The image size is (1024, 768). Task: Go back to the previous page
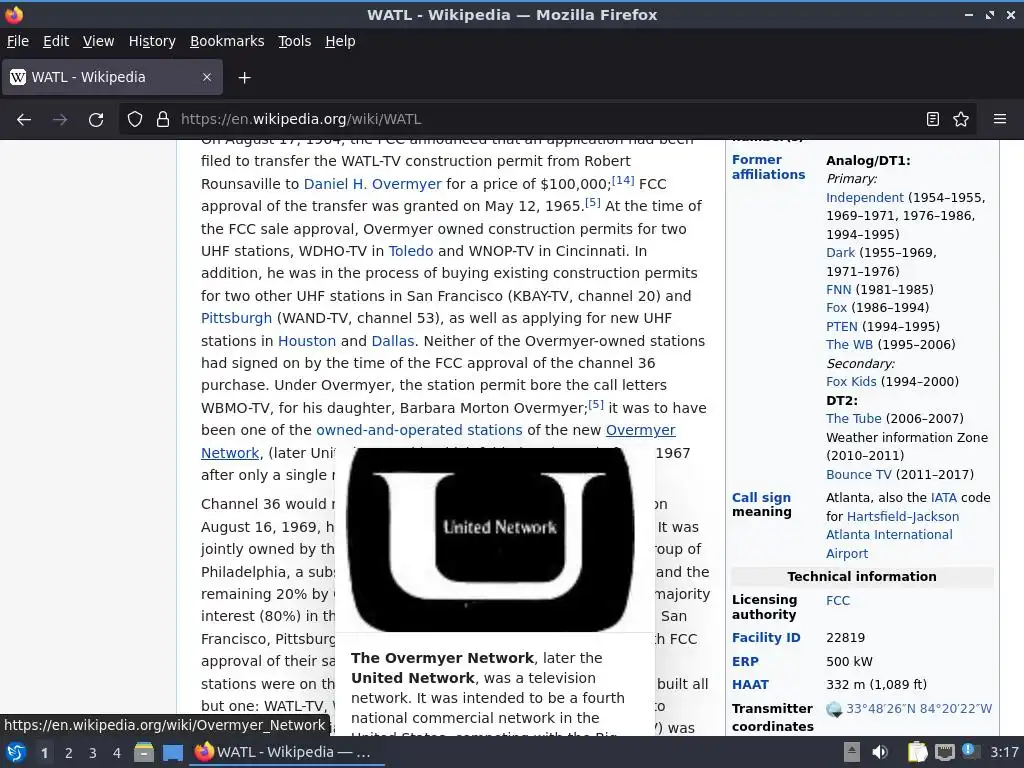[24, 120]
